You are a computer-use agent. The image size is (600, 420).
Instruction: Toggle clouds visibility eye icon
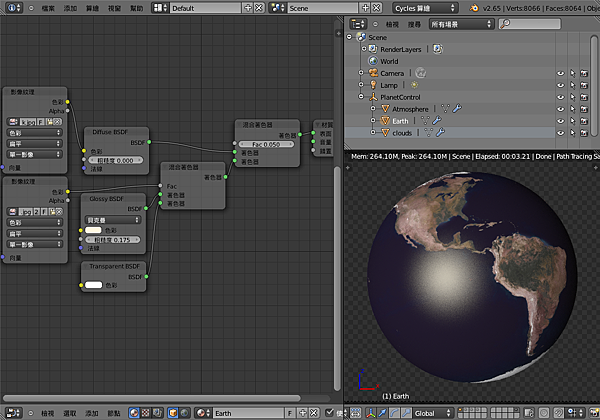560,133
